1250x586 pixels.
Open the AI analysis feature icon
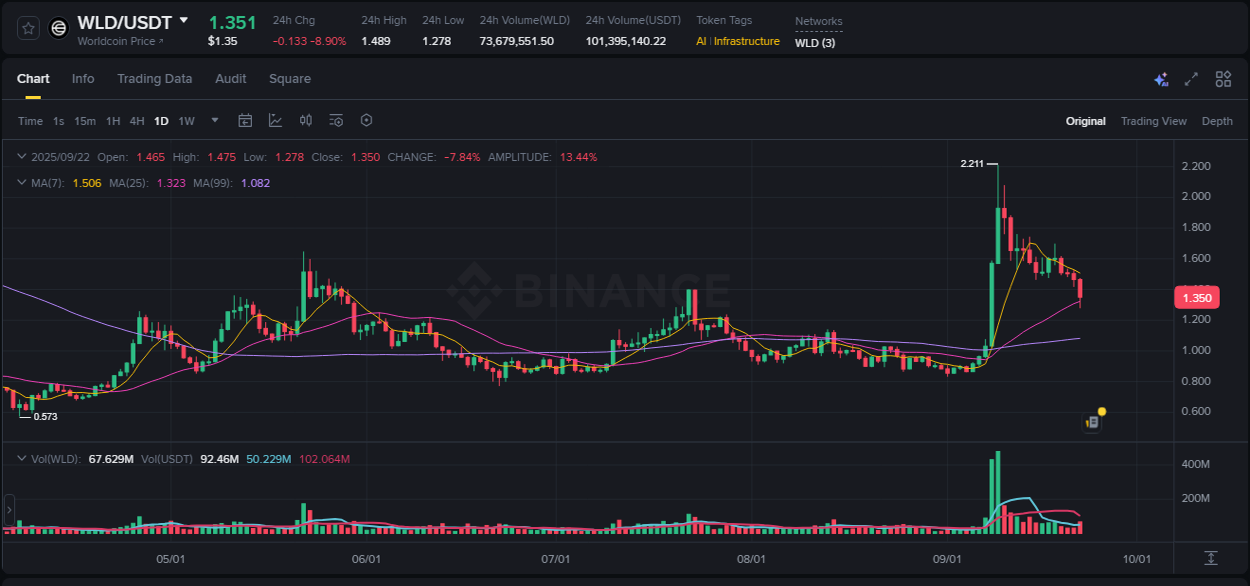pos(1161,78)
